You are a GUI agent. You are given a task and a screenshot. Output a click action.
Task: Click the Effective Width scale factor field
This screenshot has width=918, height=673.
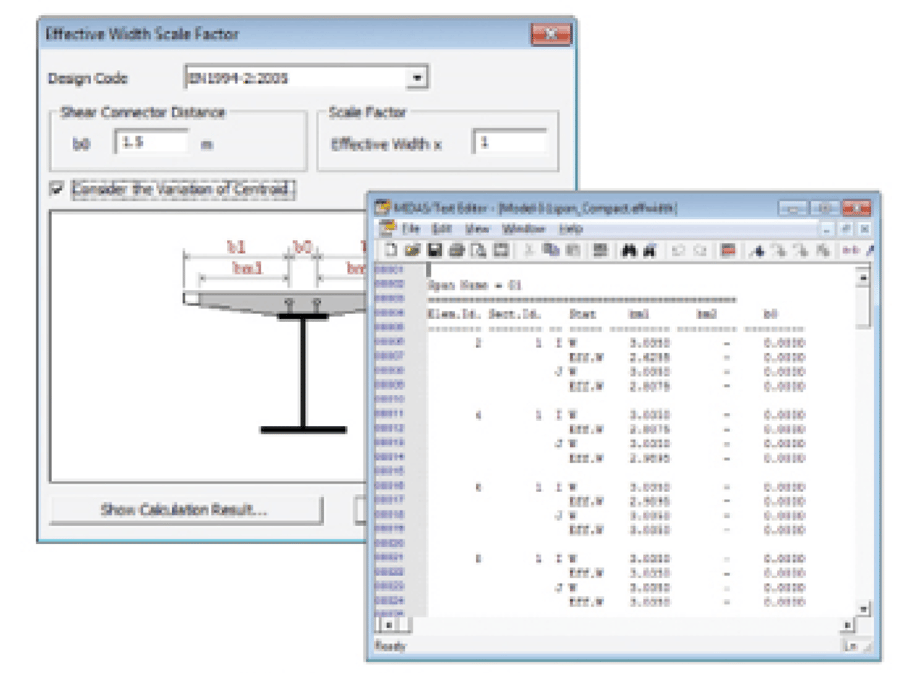(x=509, y=143)
